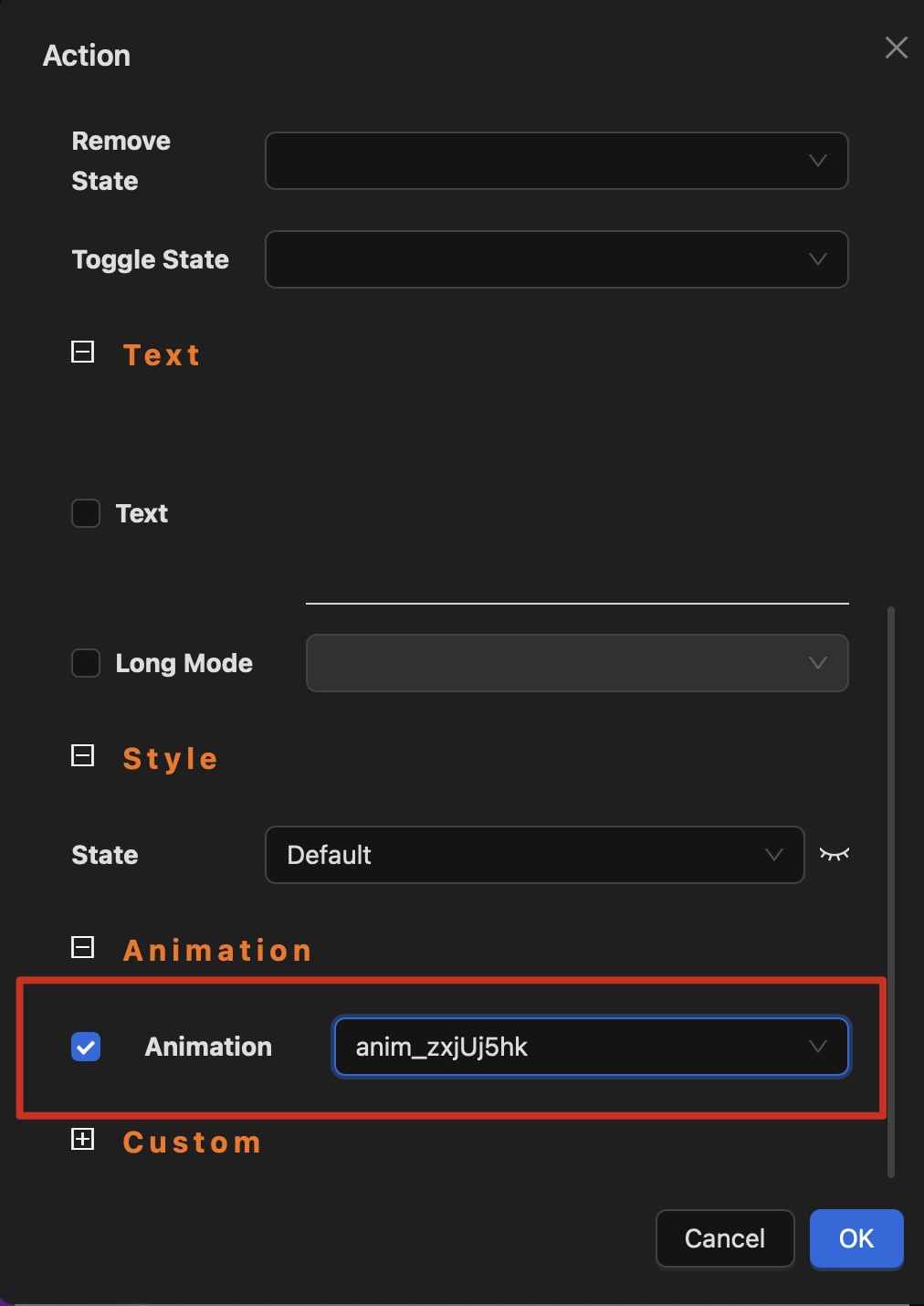Click the text input line under Text

(x=576, y=601)
